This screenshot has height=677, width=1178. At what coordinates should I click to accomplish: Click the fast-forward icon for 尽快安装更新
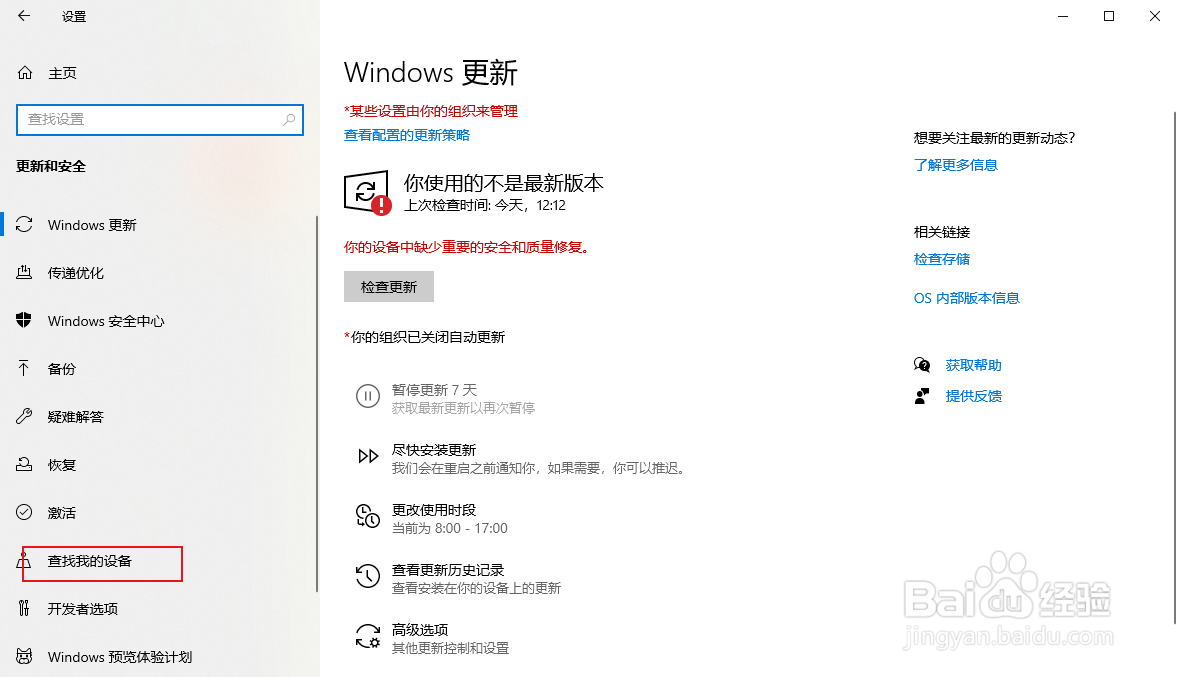click(367, 456)
